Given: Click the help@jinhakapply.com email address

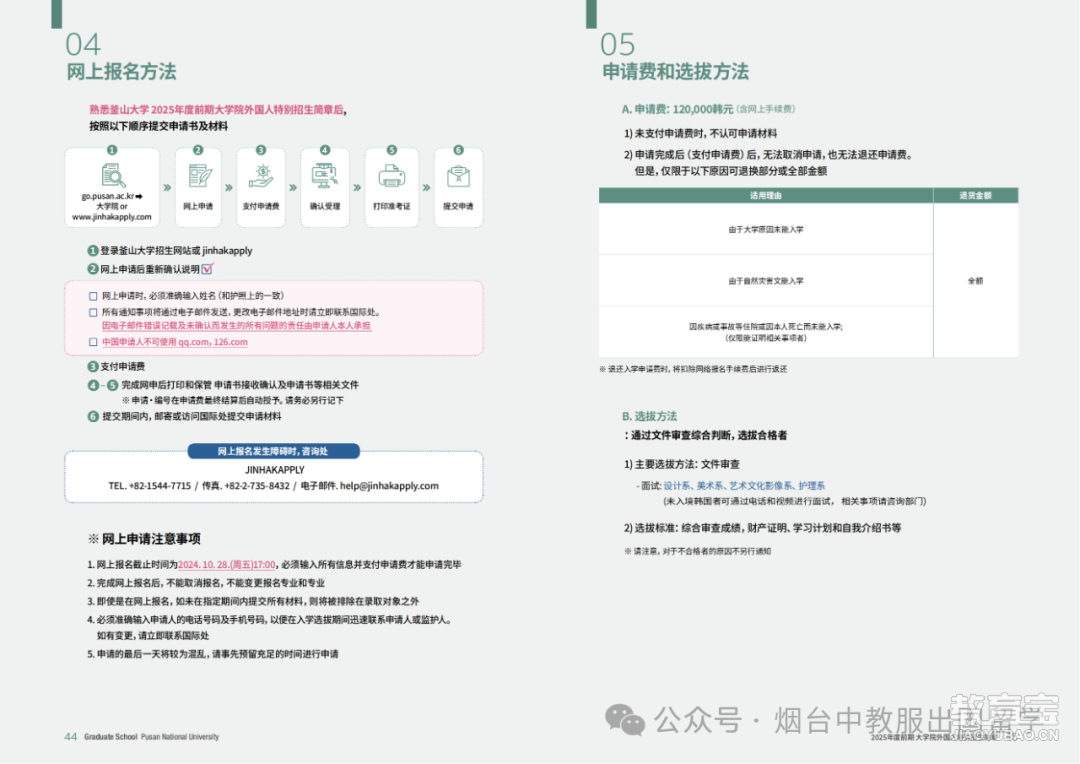Looking at the screenshot, I should point(389,486).
